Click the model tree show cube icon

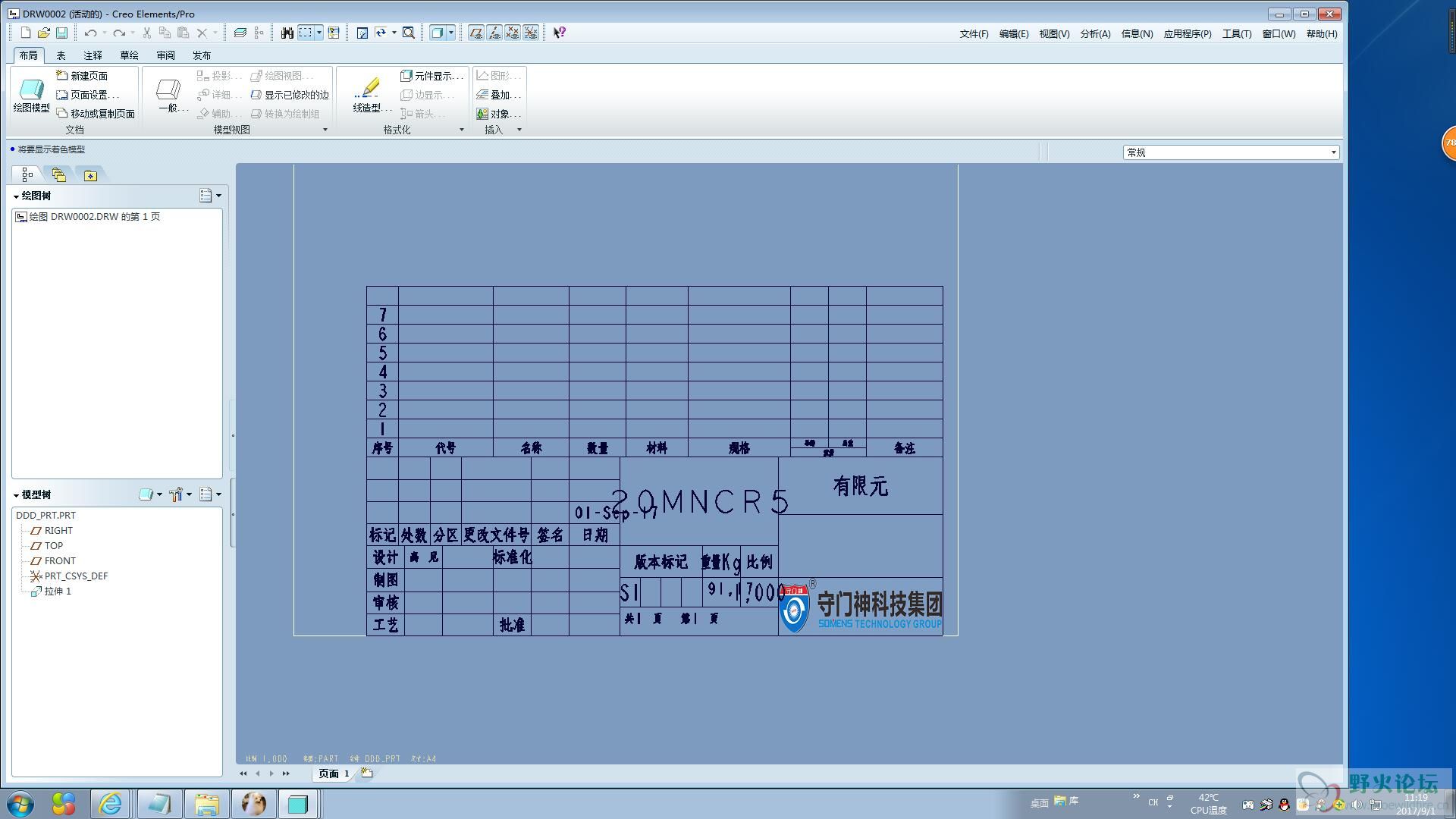146,494
